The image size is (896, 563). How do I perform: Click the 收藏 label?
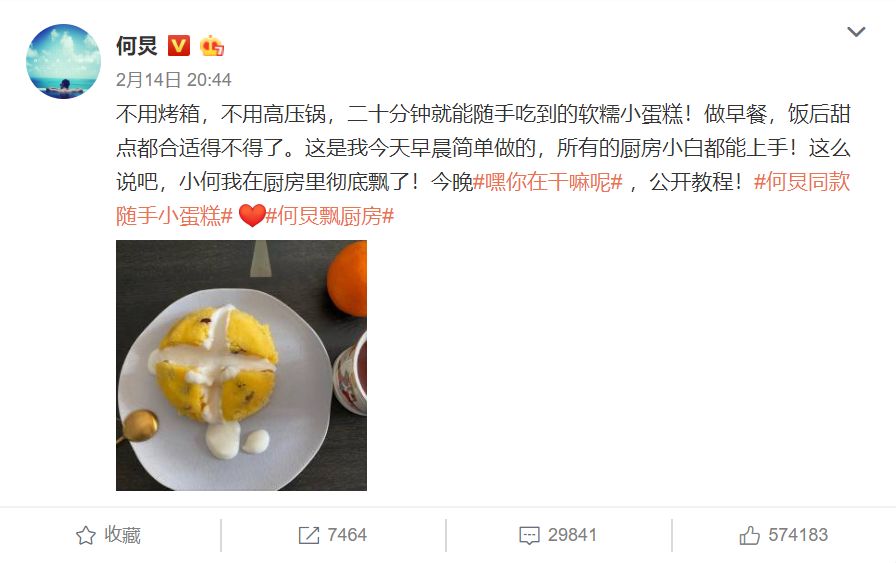pos(122,535)
